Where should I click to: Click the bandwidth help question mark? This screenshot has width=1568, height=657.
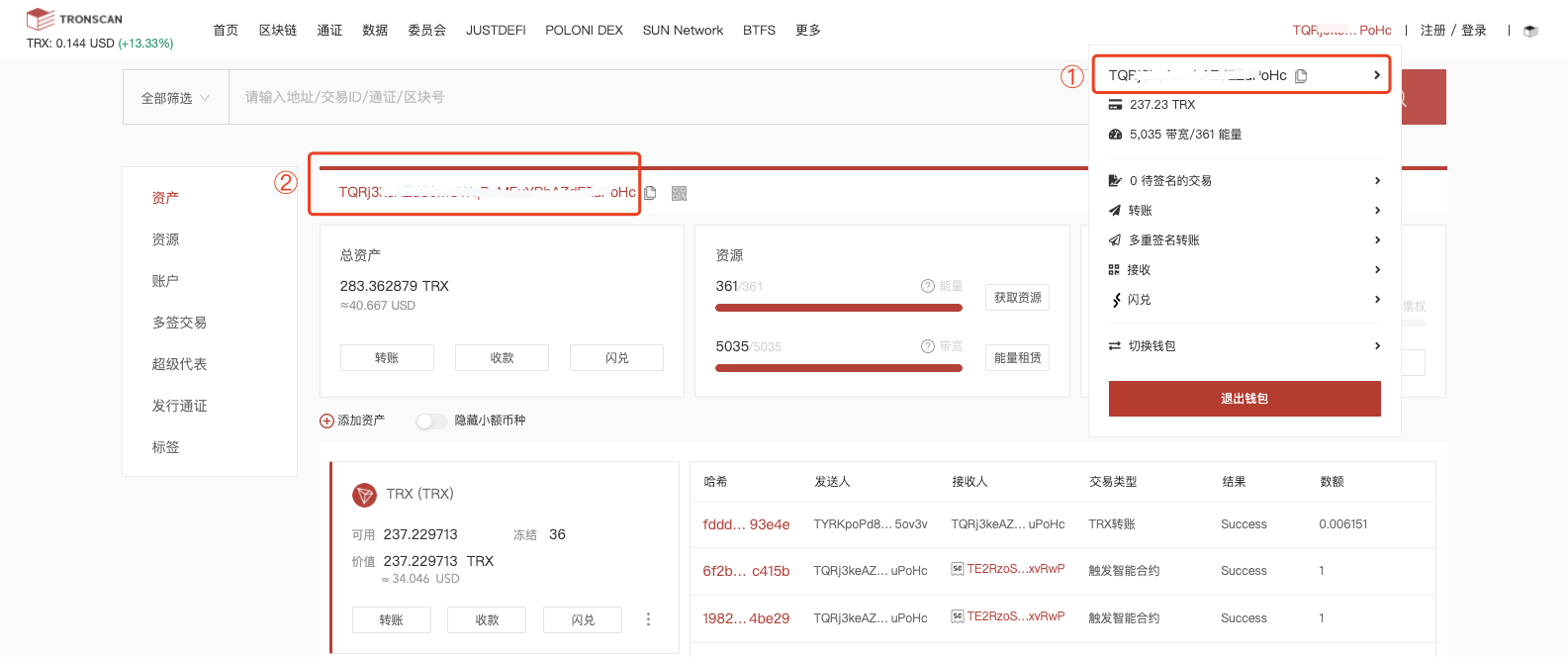[928, 346]
